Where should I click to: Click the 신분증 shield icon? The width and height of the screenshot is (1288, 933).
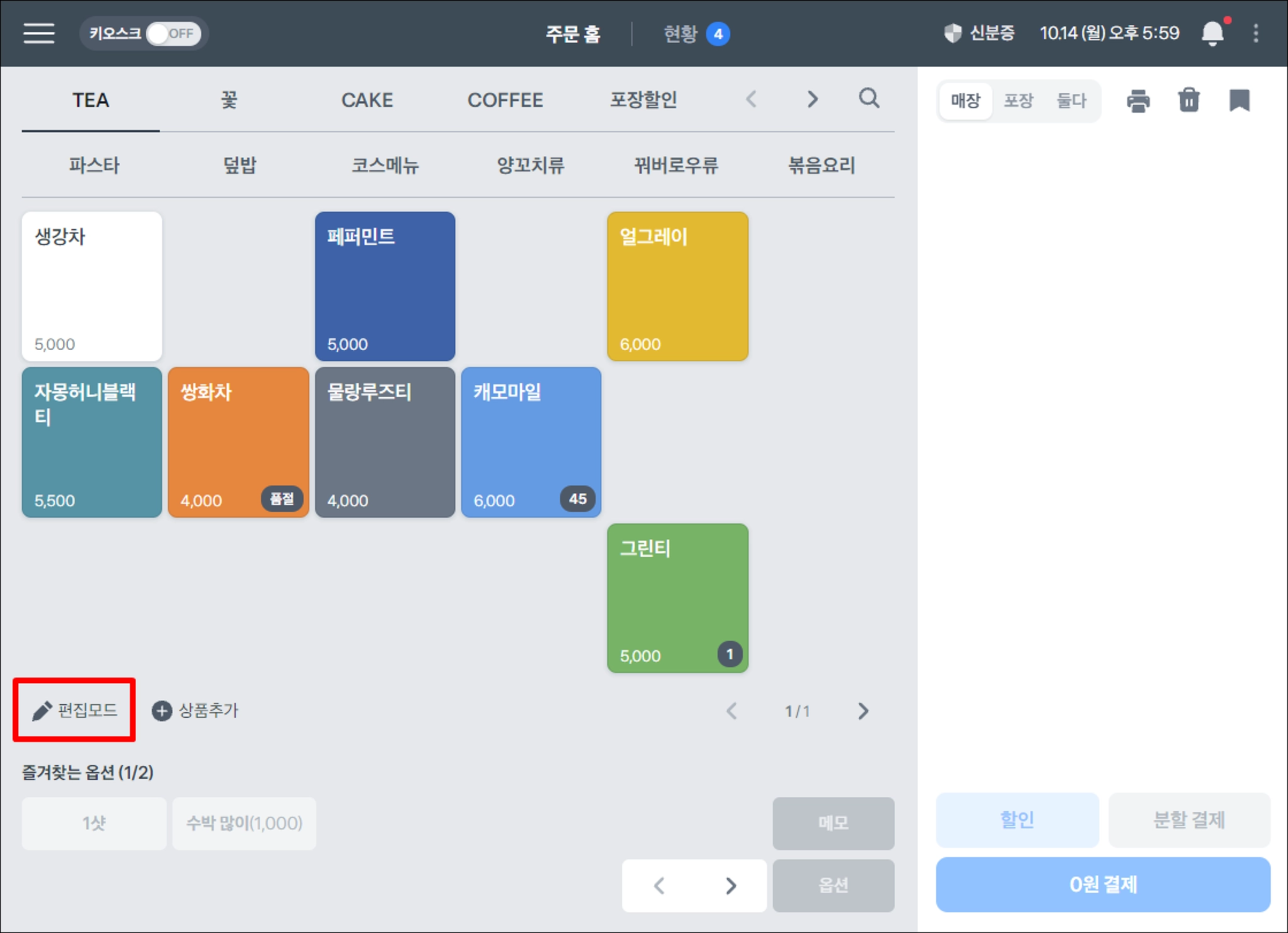(x=953, y=33)
